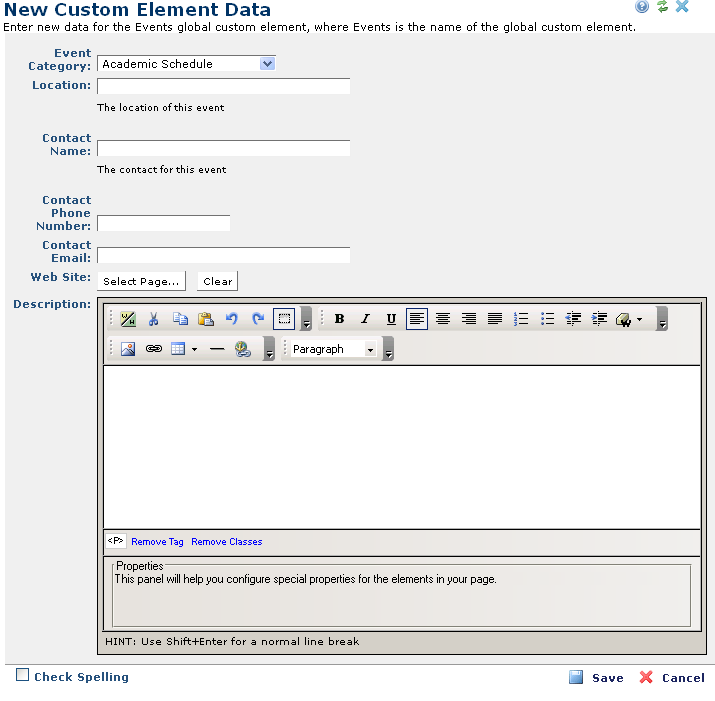Open the Event Category dropdown
The image size is (715, 701).
click(x=267, y=64)
